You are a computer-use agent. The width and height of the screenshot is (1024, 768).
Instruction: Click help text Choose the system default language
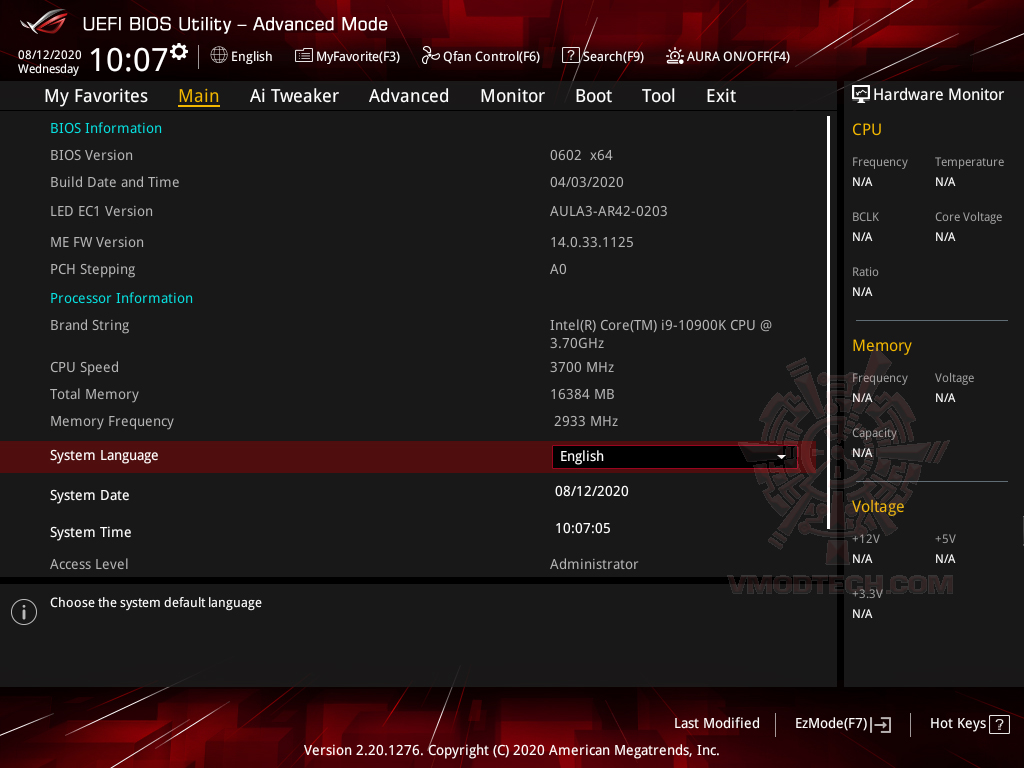[x=156, y=603]
